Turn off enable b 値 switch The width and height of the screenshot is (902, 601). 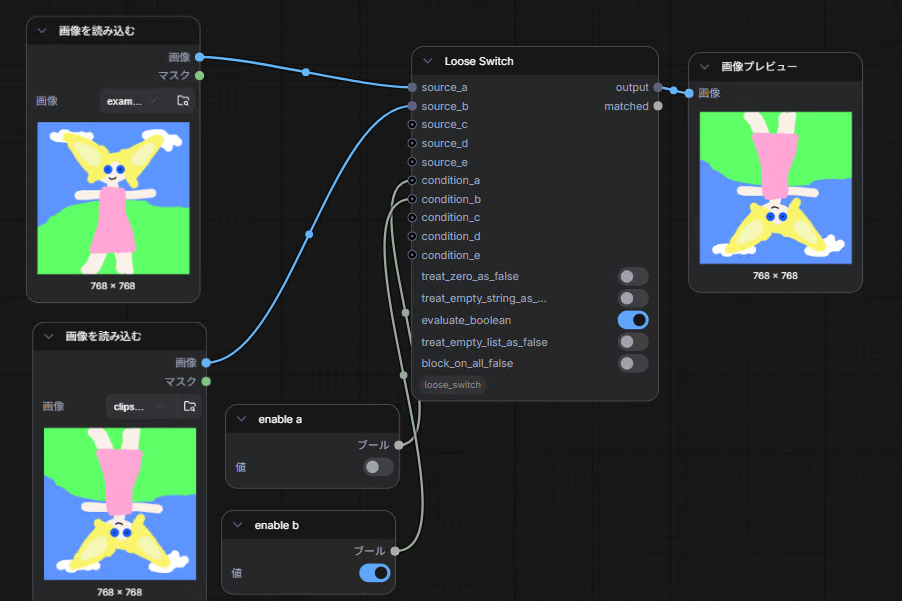[x=374, y=573]
